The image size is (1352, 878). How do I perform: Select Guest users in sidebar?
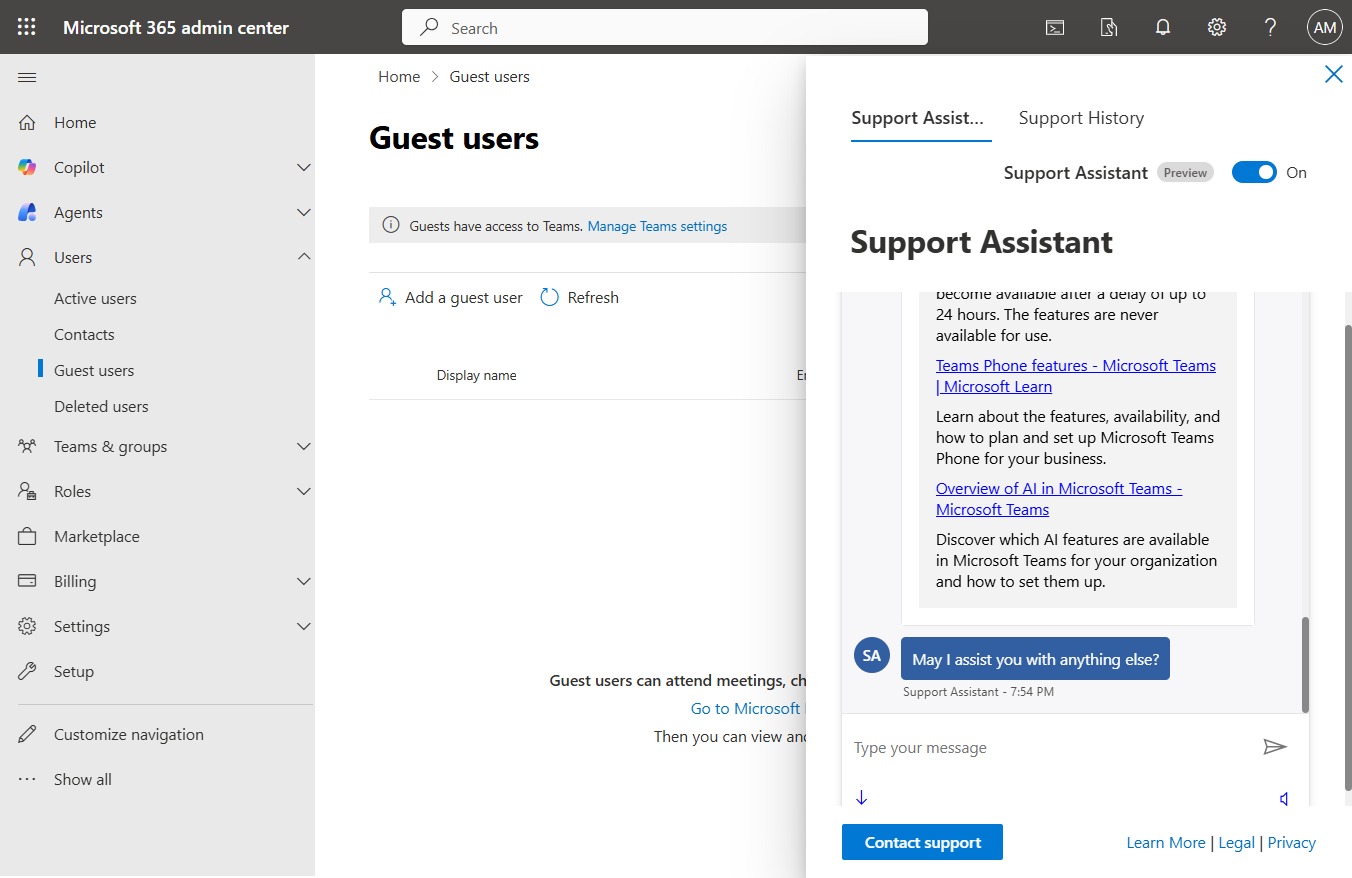[x=94, y=370]
